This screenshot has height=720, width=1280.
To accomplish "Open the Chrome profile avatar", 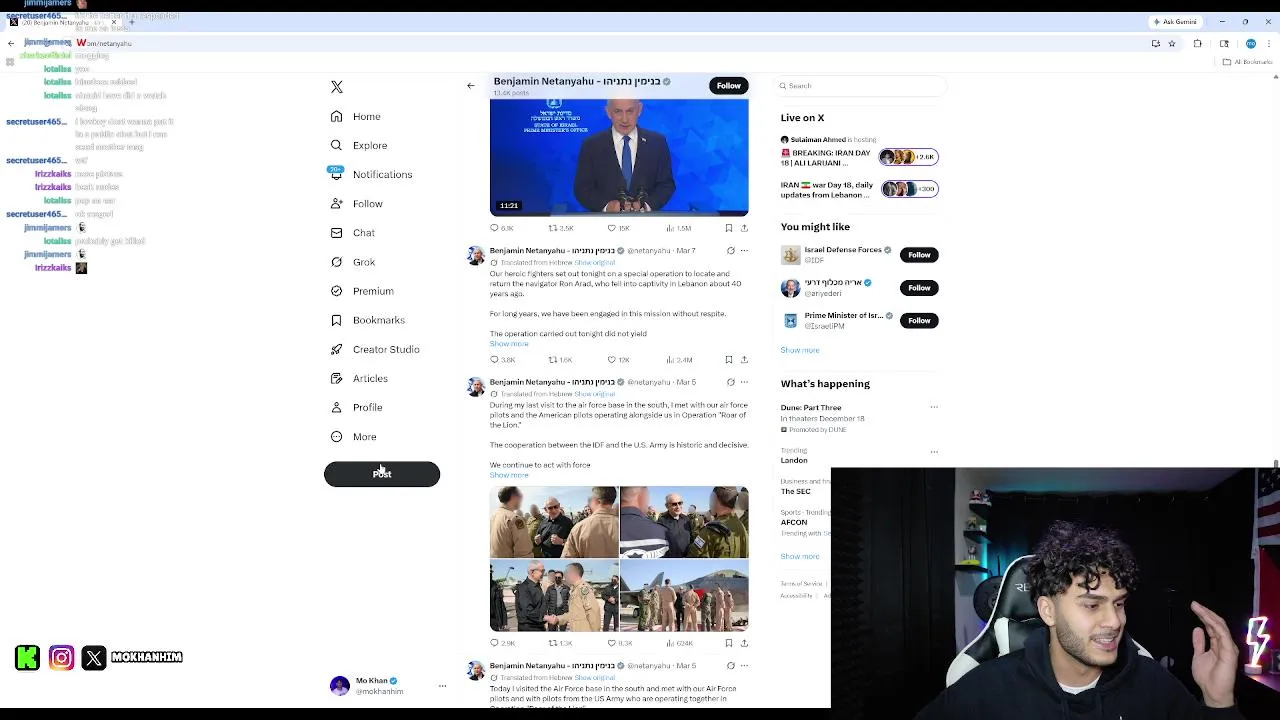I will [x=1250, y=44].
